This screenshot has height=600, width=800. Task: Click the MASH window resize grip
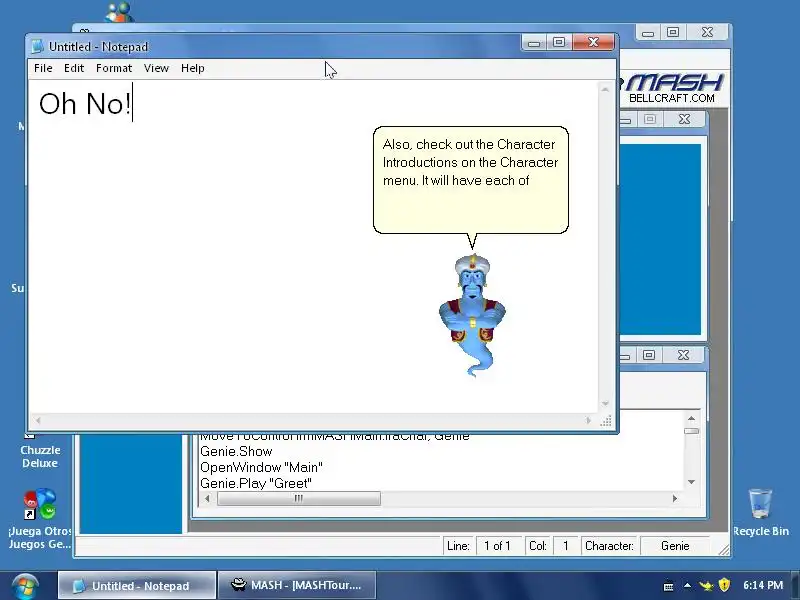[723, 549]
